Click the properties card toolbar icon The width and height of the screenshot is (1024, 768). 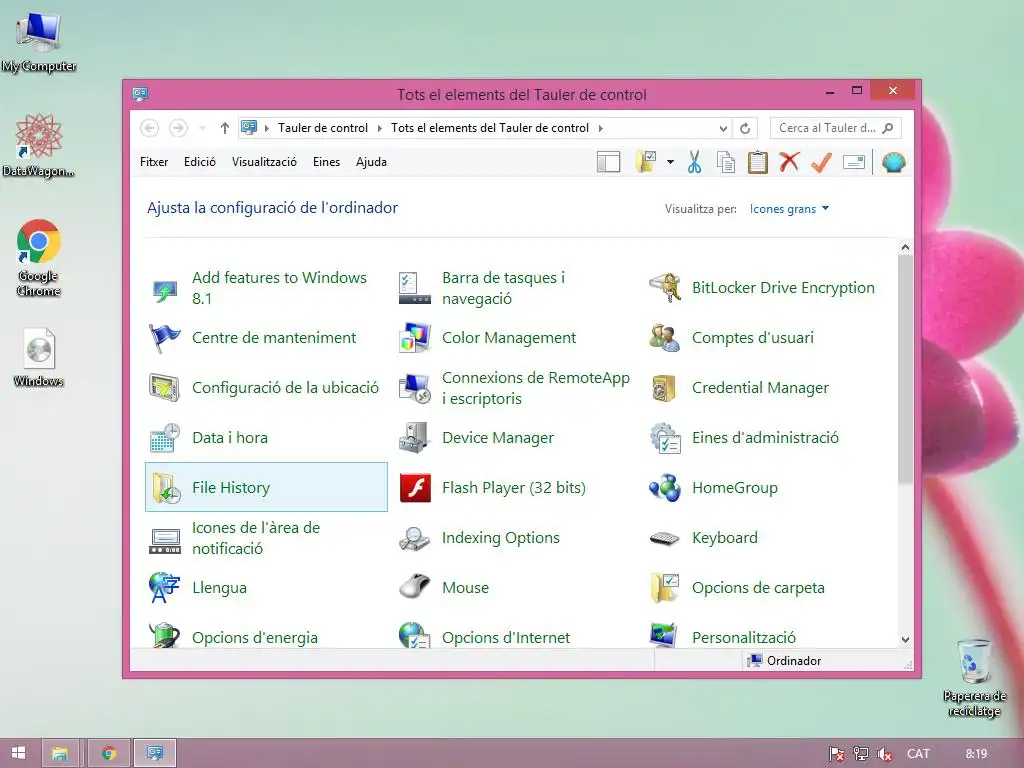point(854,162)
